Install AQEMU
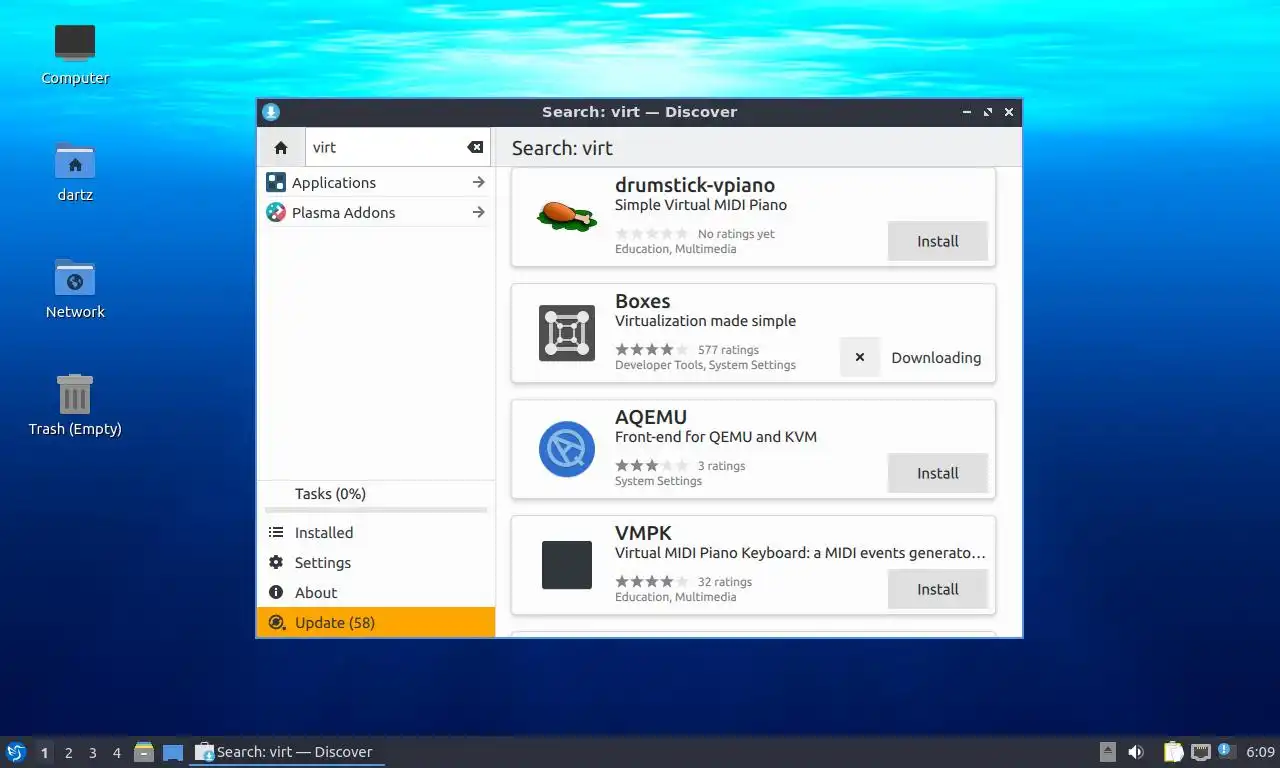1280x768 pixels. click(x=938, y=473)
